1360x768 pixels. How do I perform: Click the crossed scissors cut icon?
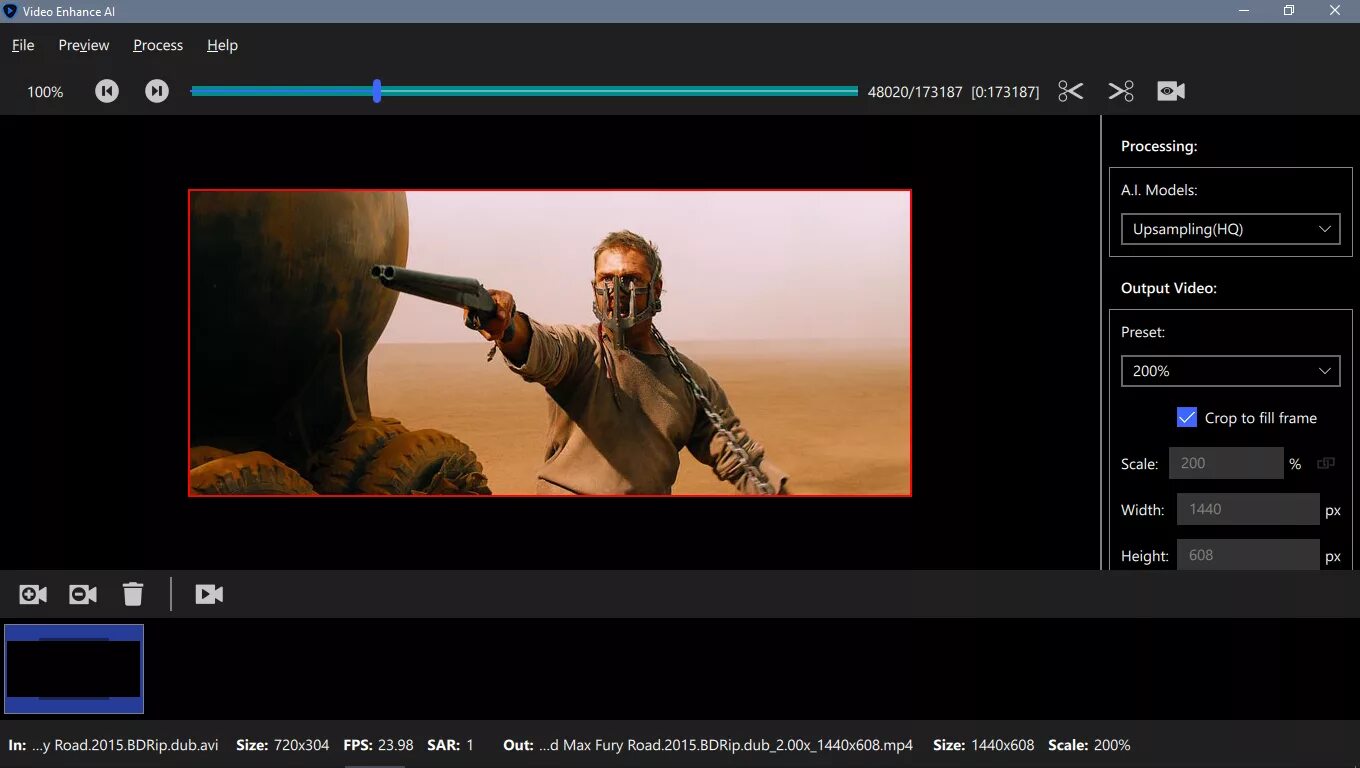click(1121, 91)
